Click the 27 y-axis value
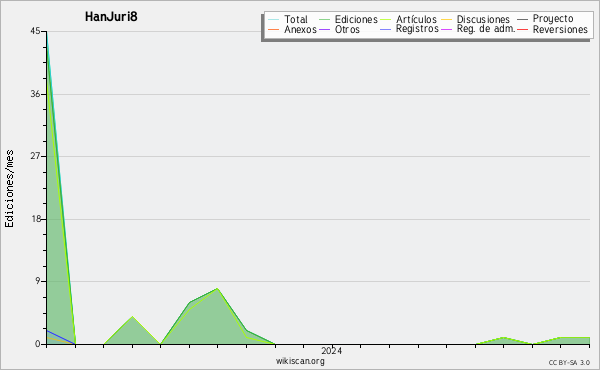Screen dimensions: 600x370 point(35,156)
